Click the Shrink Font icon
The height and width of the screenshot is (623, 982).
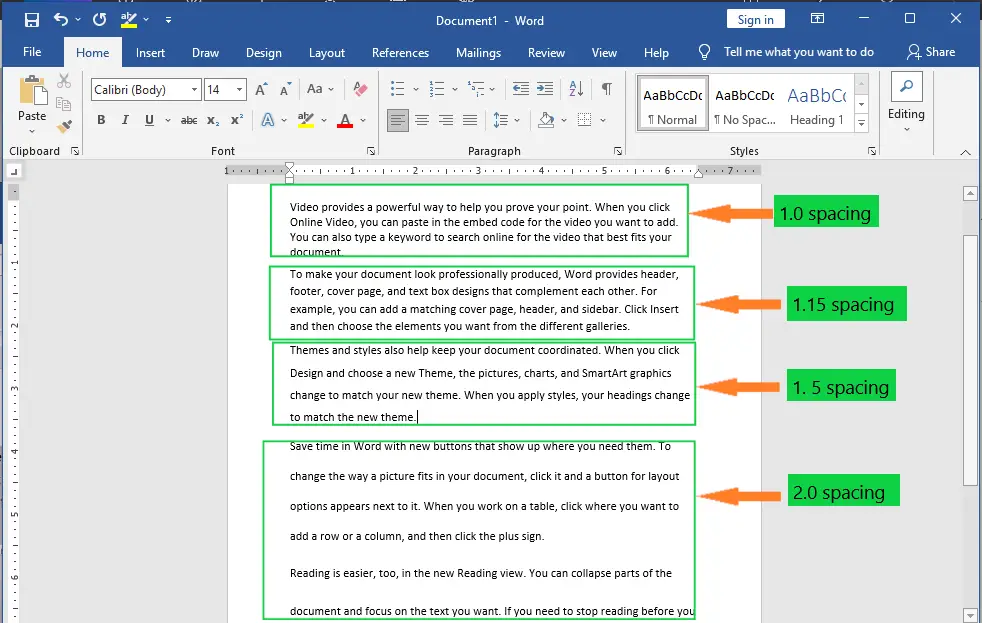tap(284, 88)
